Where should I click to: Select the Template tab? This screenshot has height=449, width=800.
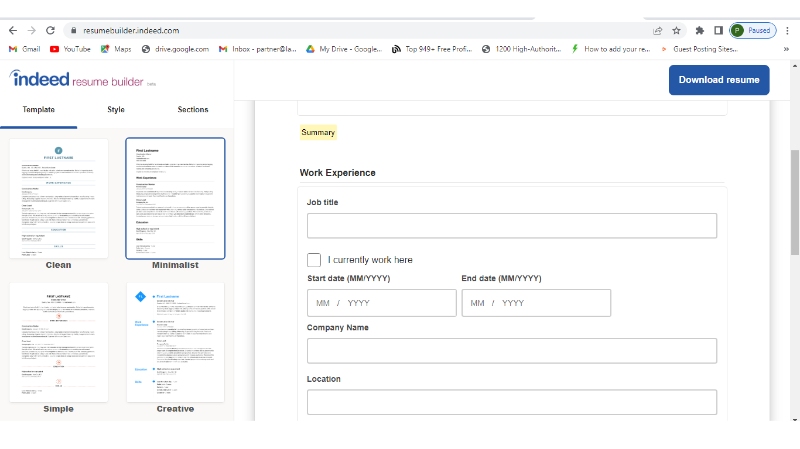(38, 110)
